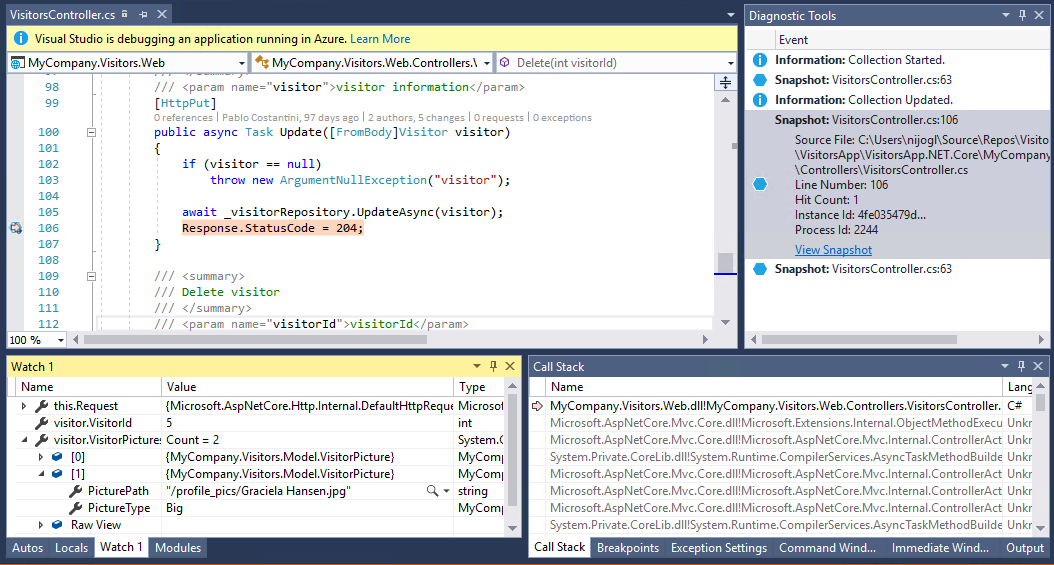1054x565 pixels.
Task: Click the code editor scroll down arrow
Action: click(725, 322)
